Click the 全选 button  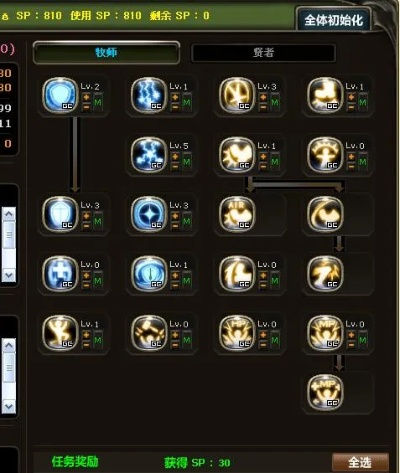360,462
